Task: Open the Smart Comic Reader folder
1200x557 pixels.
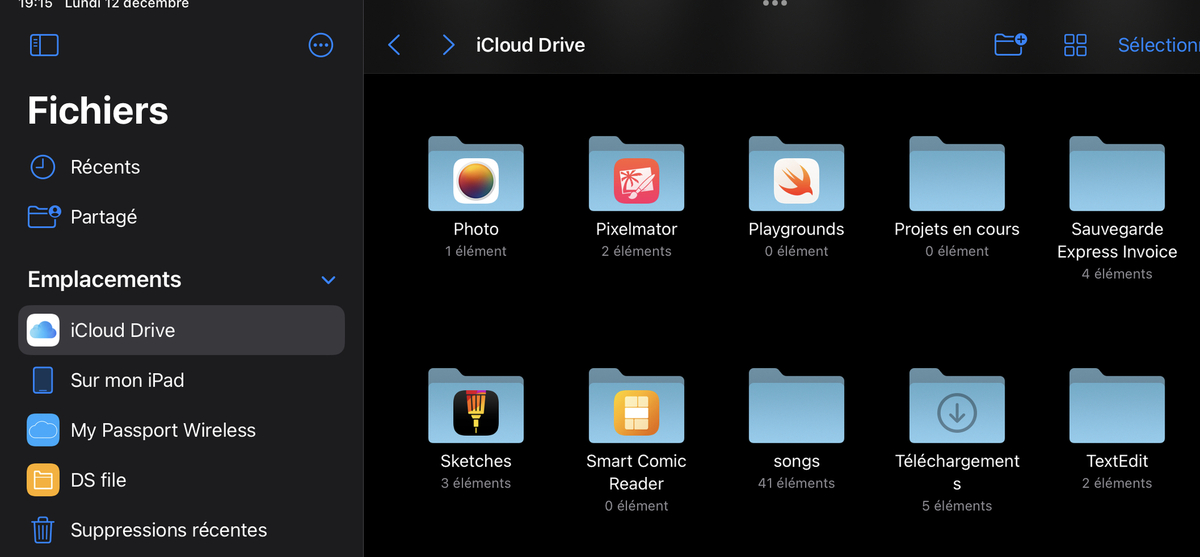Action: (x=636, y=406)
